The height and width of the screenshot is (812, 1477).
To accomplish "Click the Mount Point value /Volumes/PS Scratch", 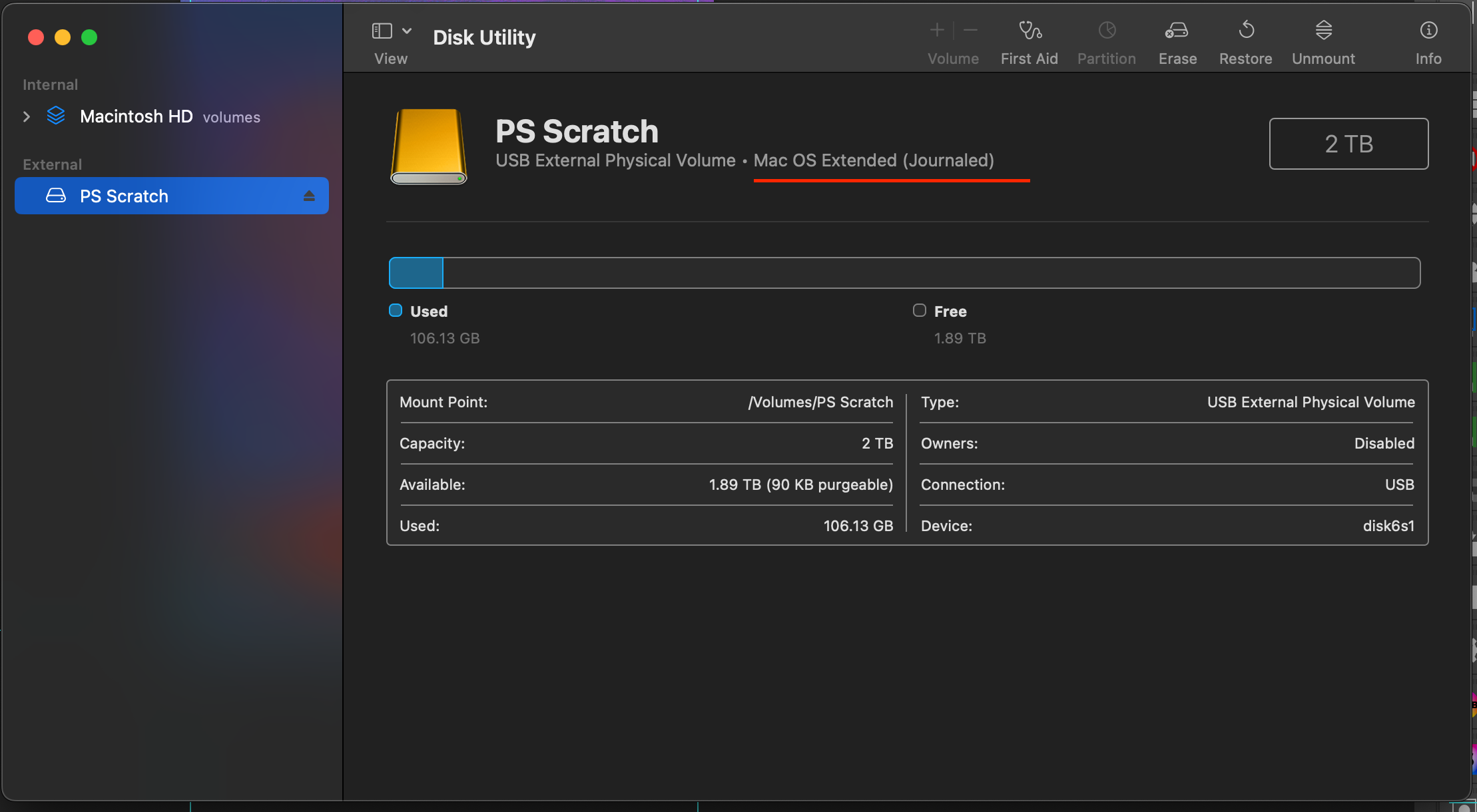I will (820, 402).
